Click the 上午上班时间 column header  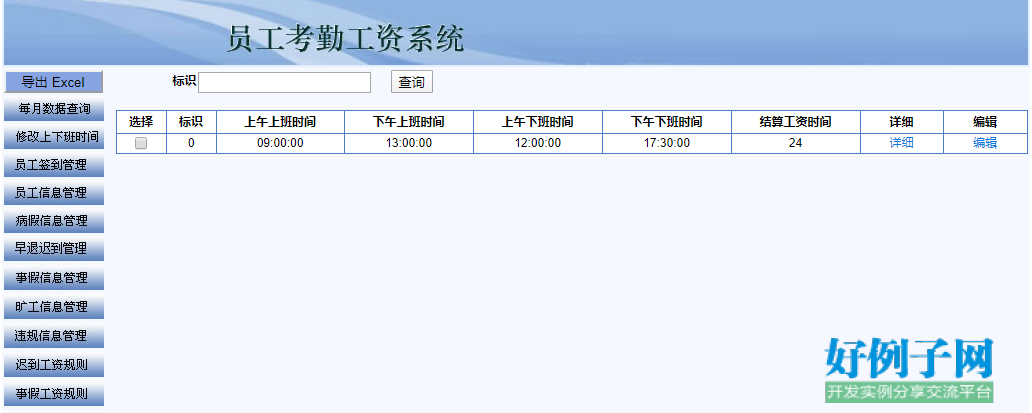280,122
